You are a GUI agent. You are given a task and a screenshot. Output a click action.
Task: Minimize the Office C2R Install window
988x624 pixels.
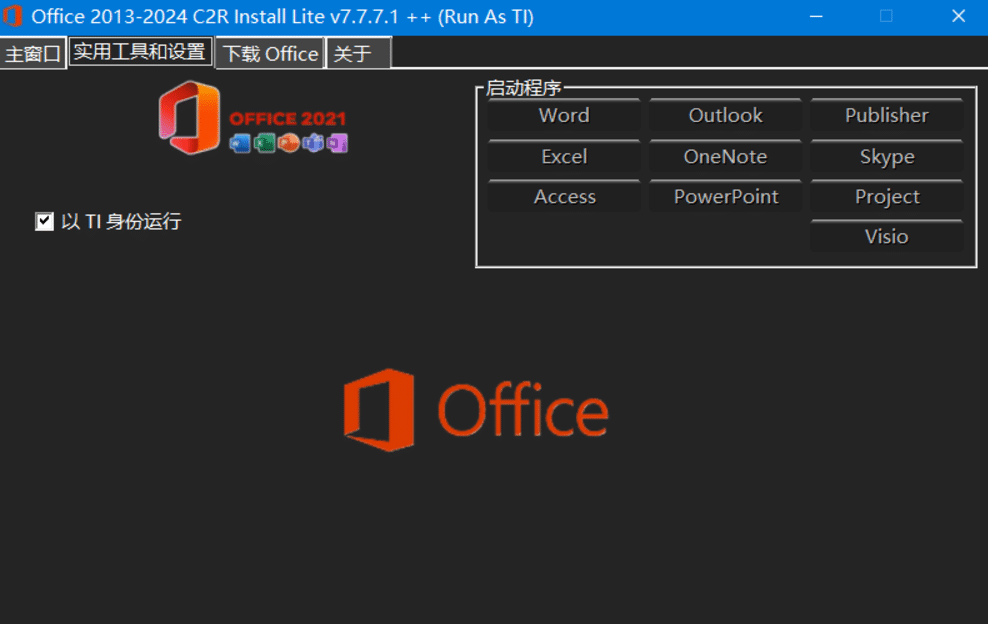coord(816,16)
